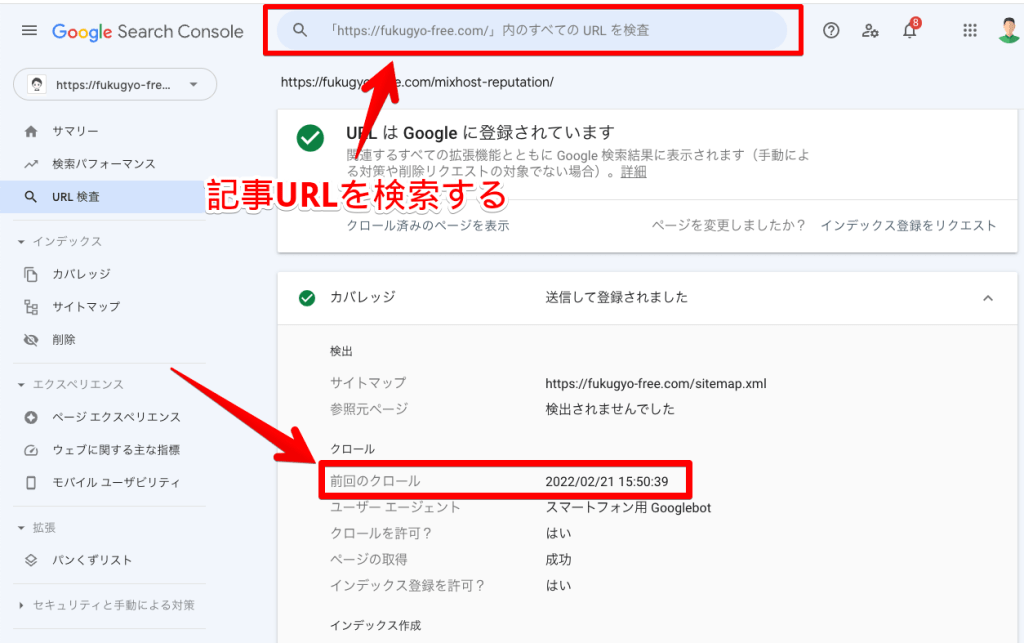Click 送信して登録されました status text

coord(616,298)
